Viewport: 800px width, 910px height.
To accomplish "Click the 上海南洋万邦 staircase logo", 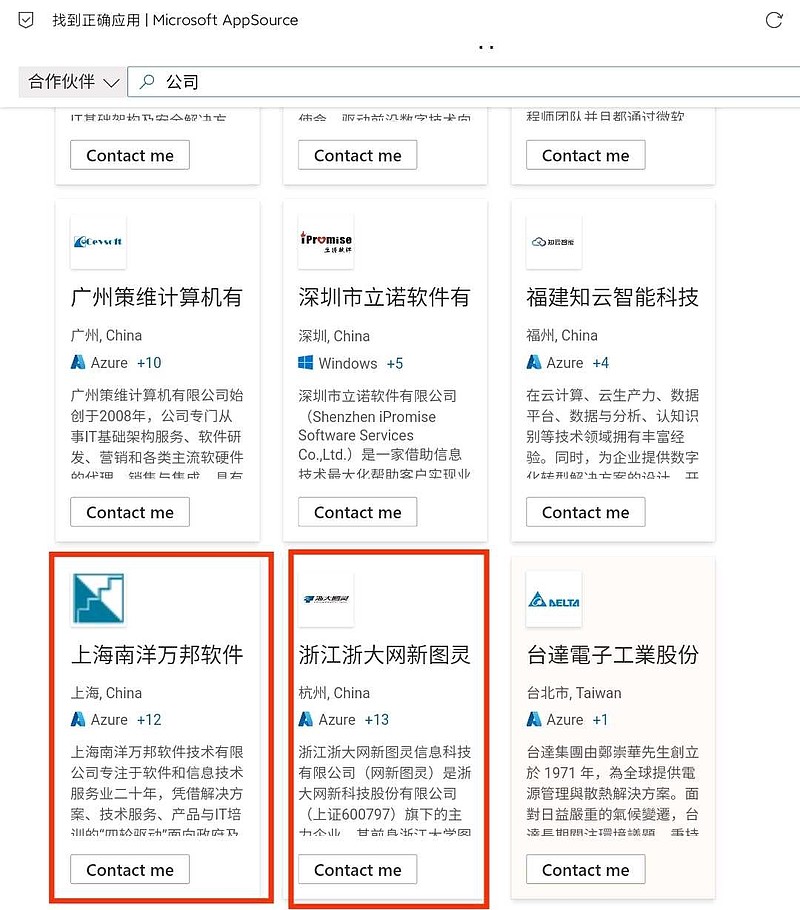I will coord(98,599).
